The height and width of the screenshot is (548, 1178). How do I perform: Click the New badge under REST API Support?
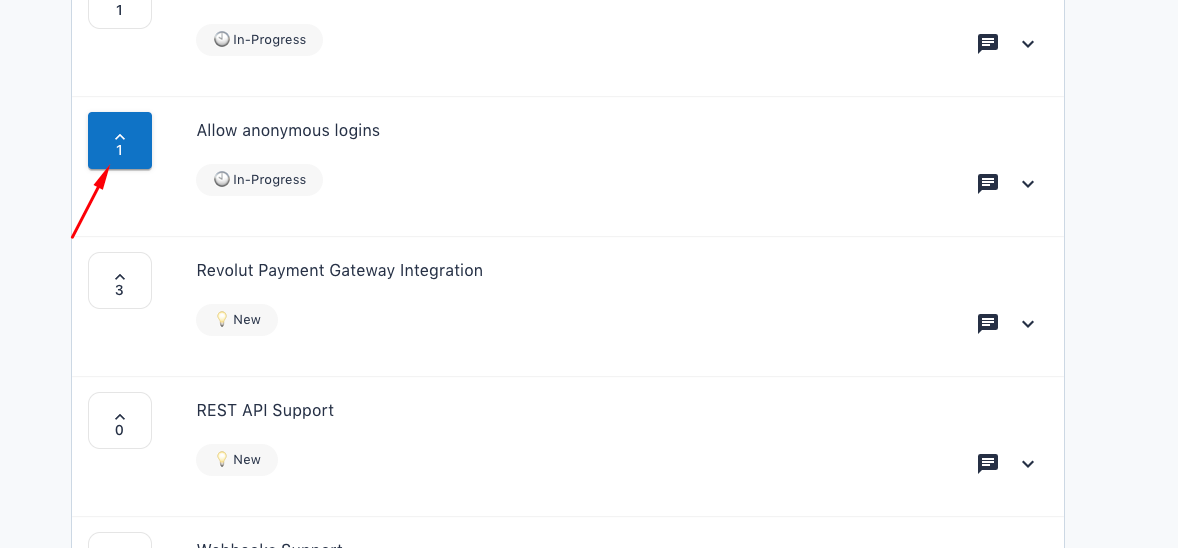pos(237,459)
